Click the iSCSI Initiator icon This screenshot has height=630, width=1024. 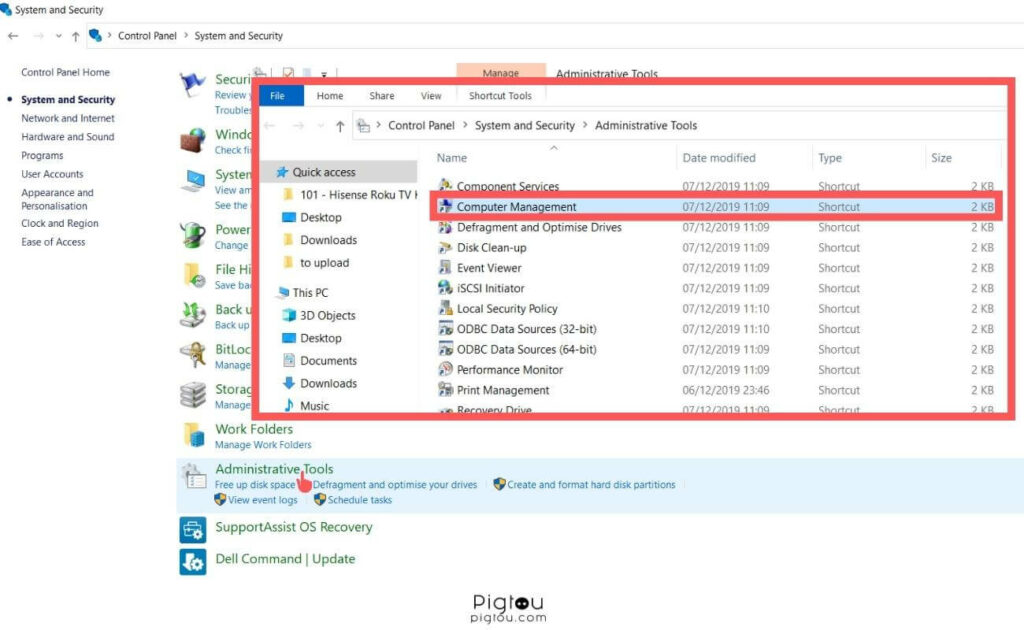coord(446,289)
